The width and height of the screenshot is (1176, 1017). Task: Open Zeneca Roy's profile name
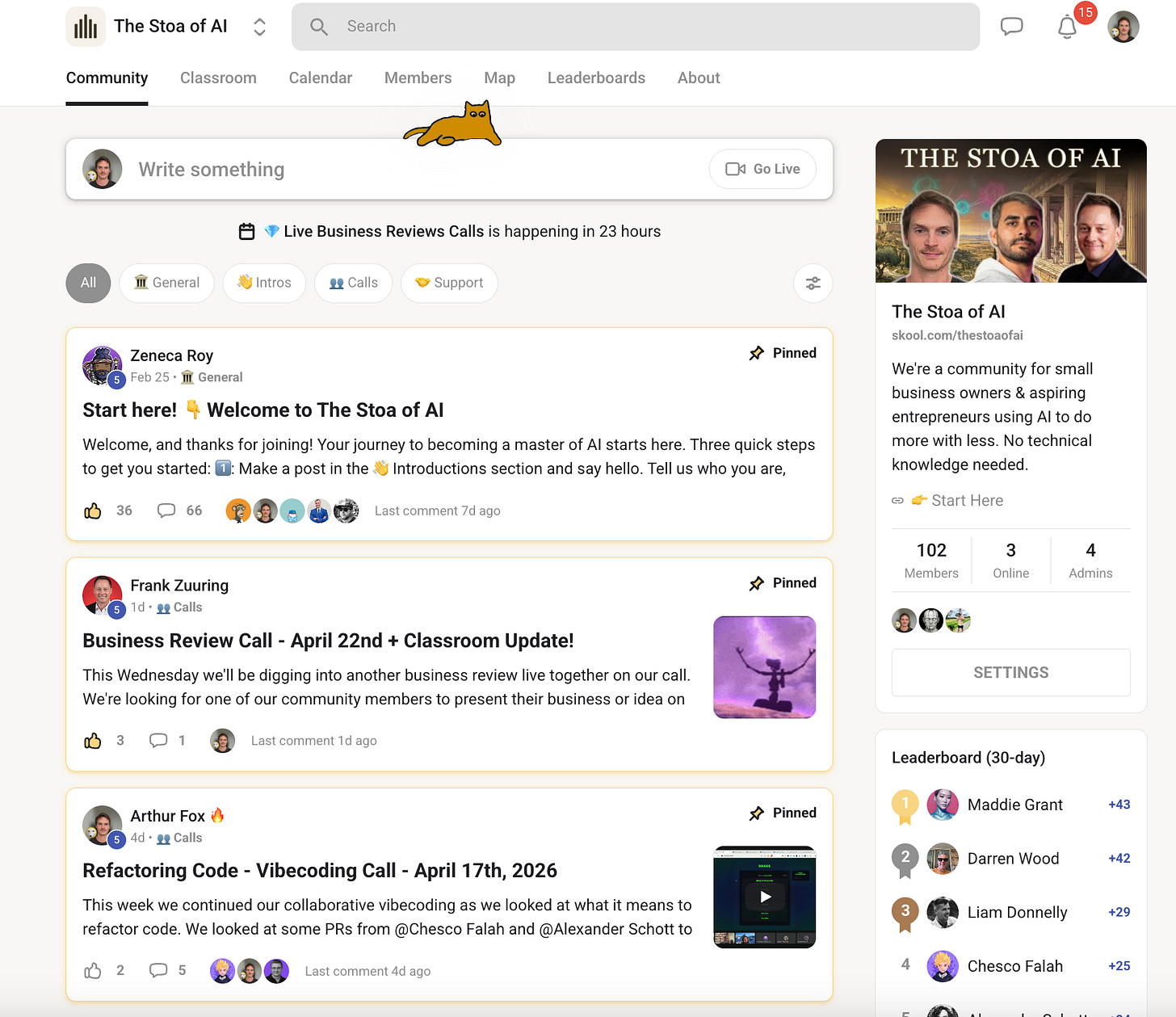(172, 355)
